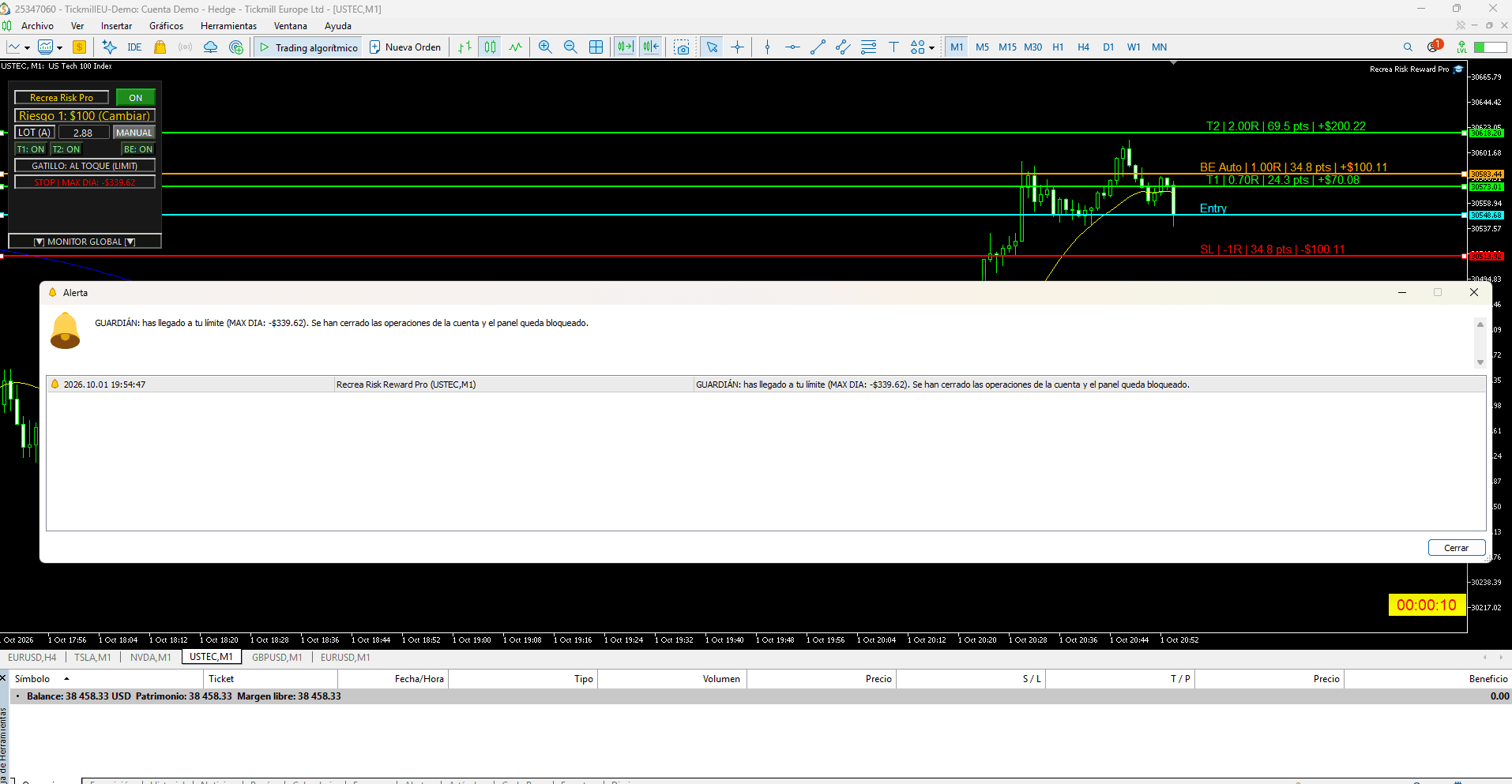Open the search magnifier in toolbar
Viewport: 1512px width, 784px height.
click(x=1408, y=47)
